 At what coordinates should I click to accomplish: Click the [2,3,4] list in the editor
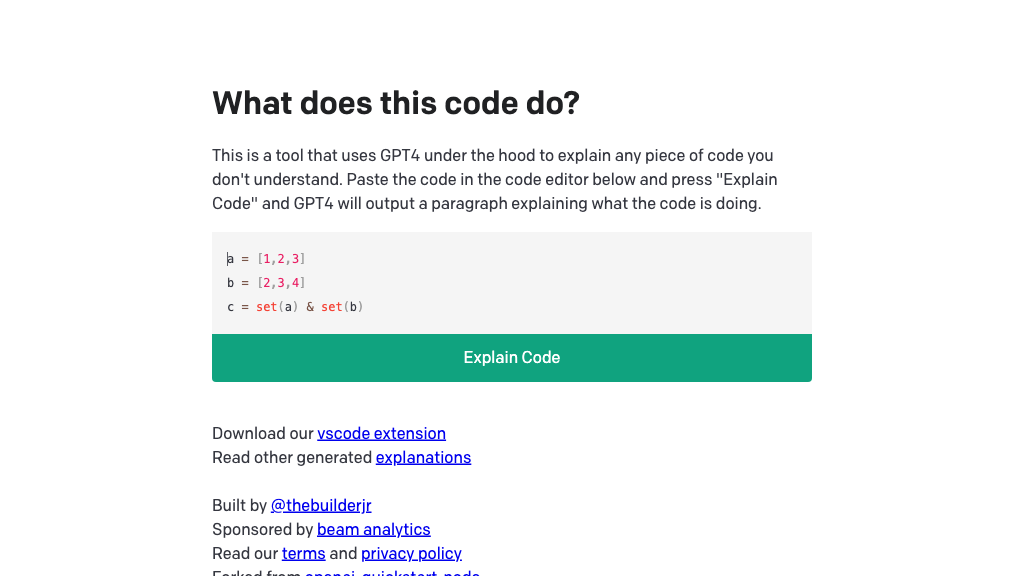[x=281, y=283]
